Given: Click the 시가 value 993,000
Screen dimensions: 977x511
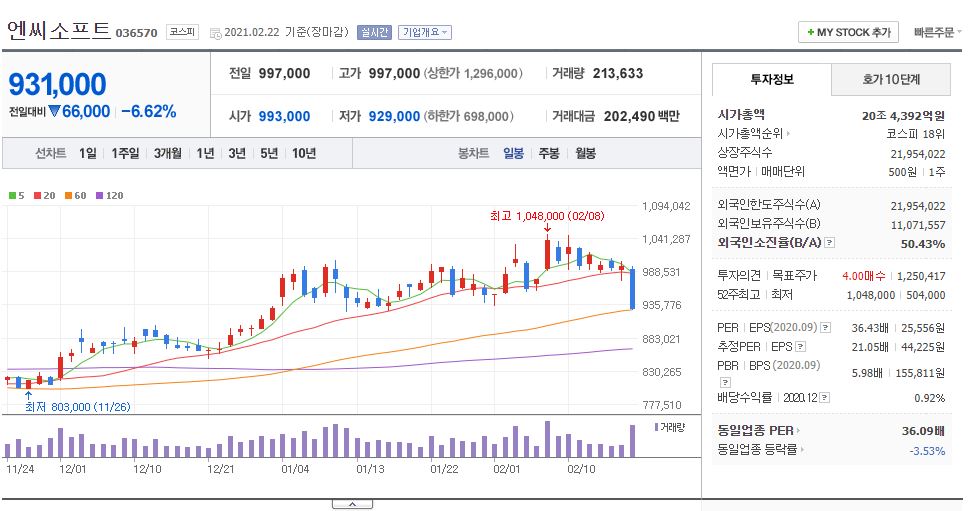Looking at the screenshot, I should pyautogui.click(x=284, y=117).
